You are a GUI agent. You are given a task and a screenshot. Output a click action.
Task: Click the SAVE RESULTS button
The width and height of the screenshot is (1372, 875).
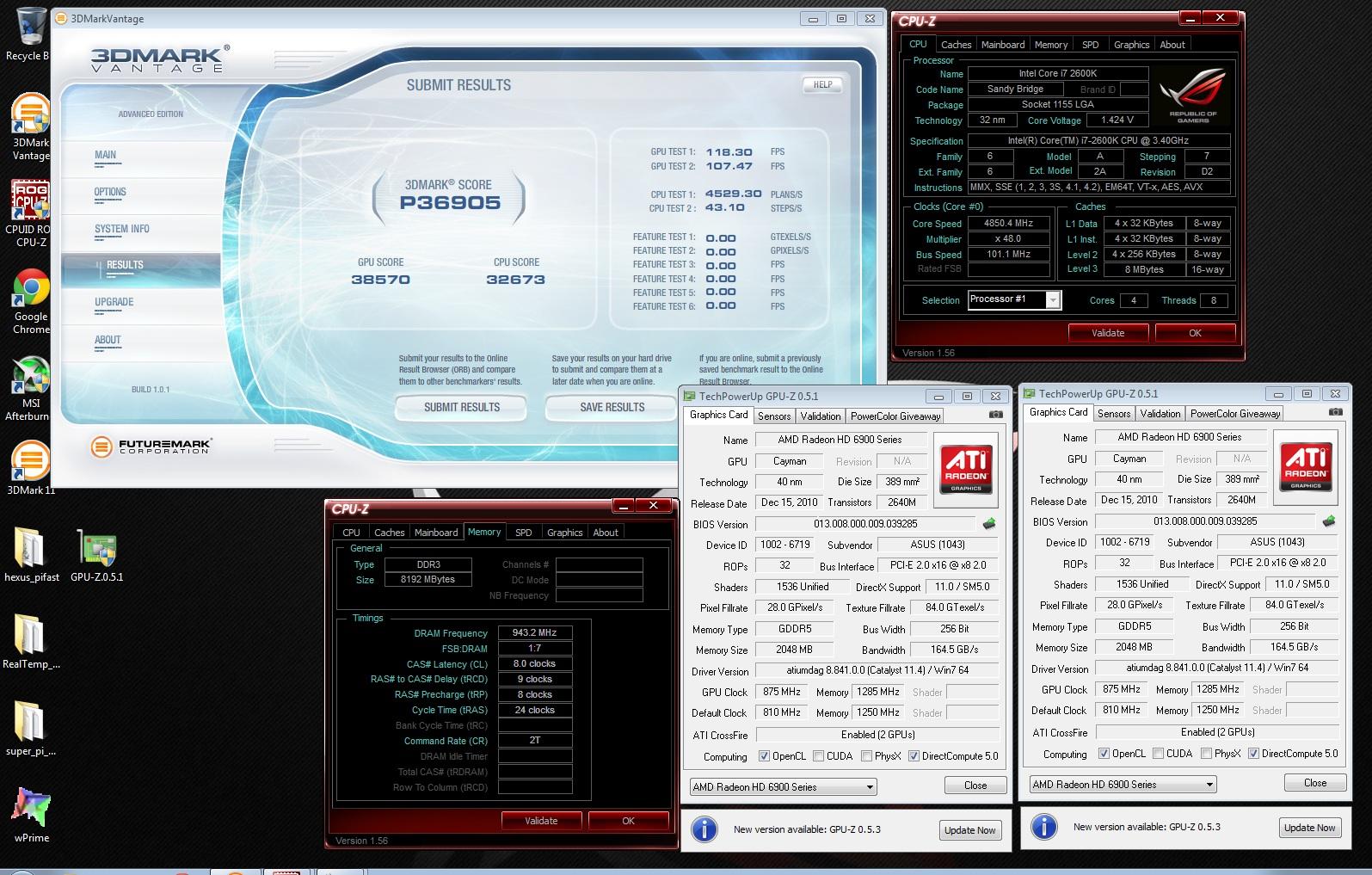click(x=612, y=407)
